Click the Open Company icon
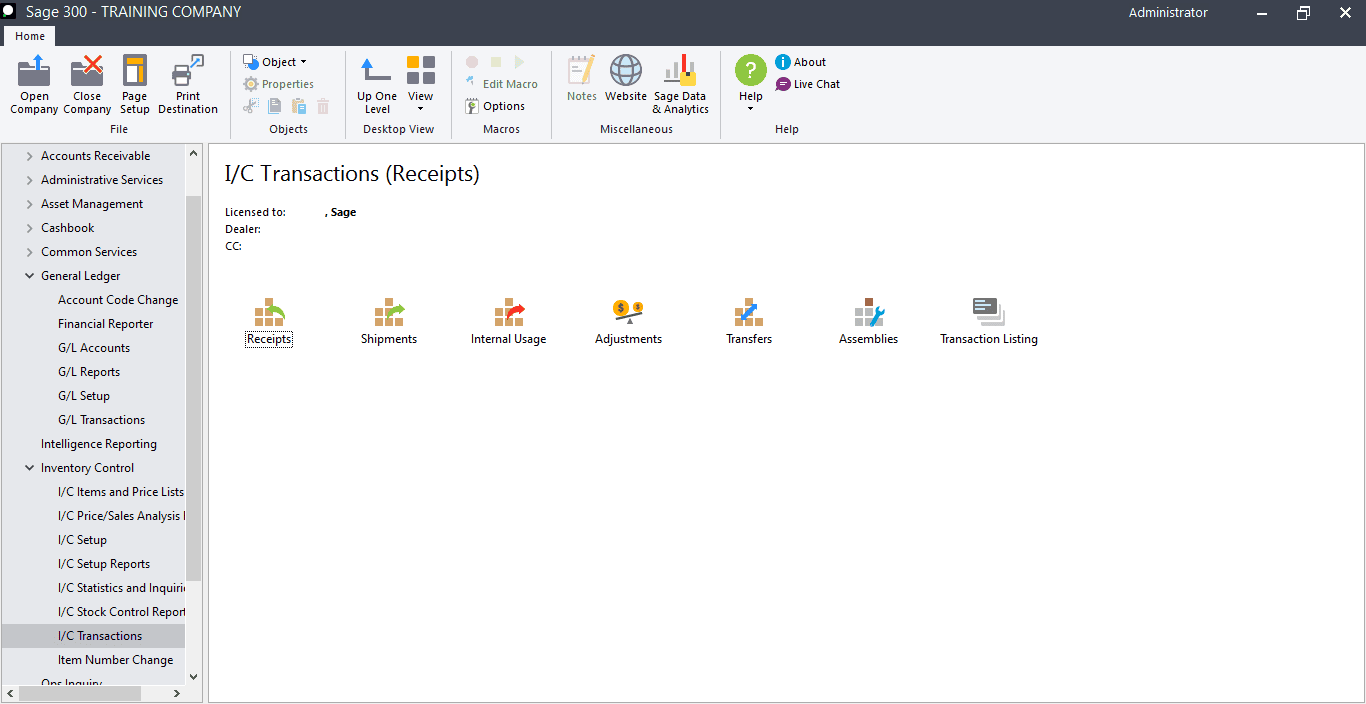 [x=34, y=85]
